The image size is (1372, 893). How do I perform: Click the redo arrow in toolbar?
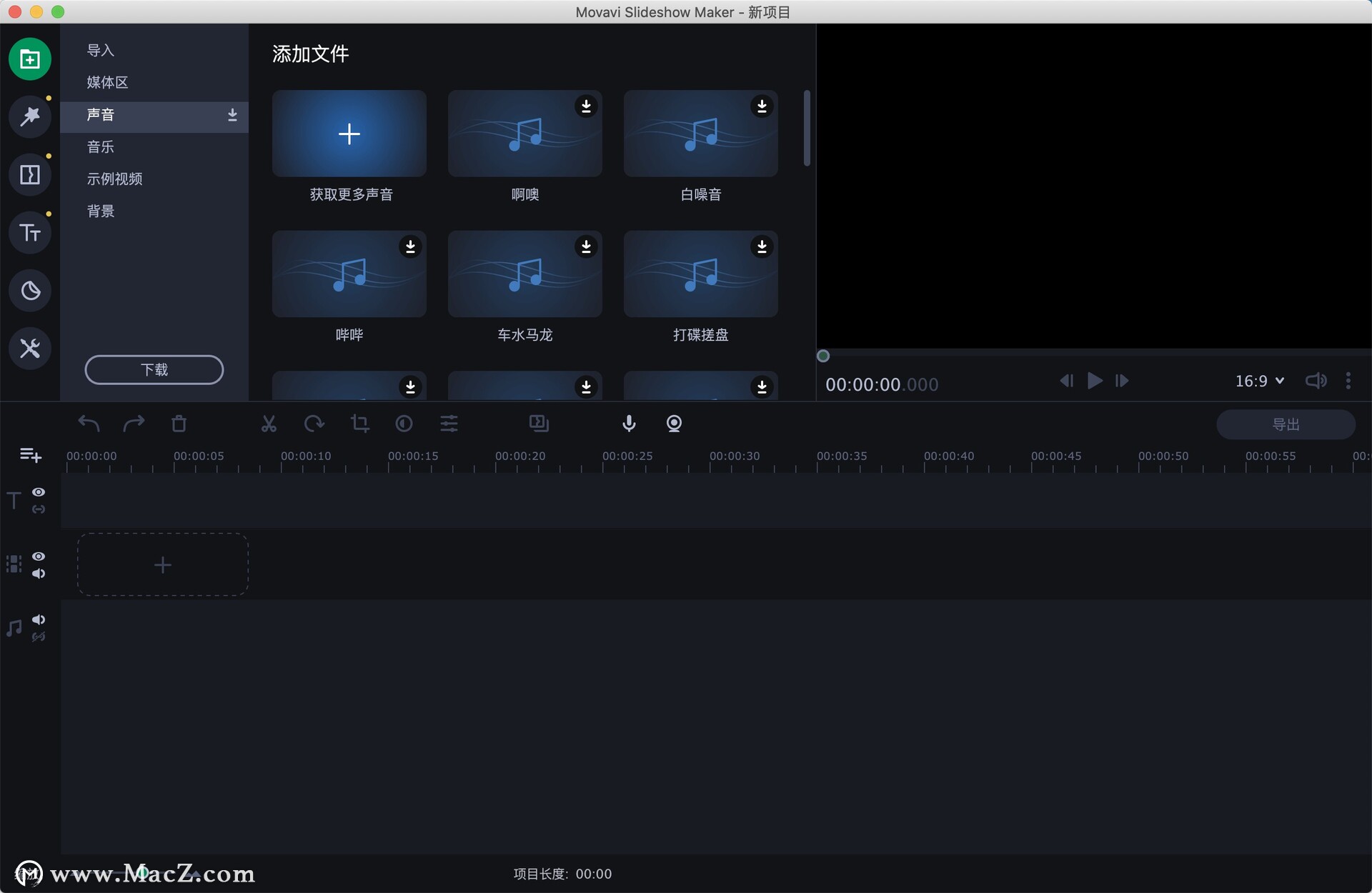tap(134, 424)
